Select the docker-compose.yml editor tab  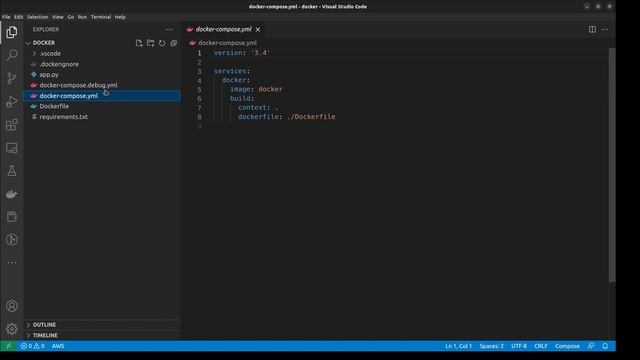pyautogui.click(x=224, y=29)
